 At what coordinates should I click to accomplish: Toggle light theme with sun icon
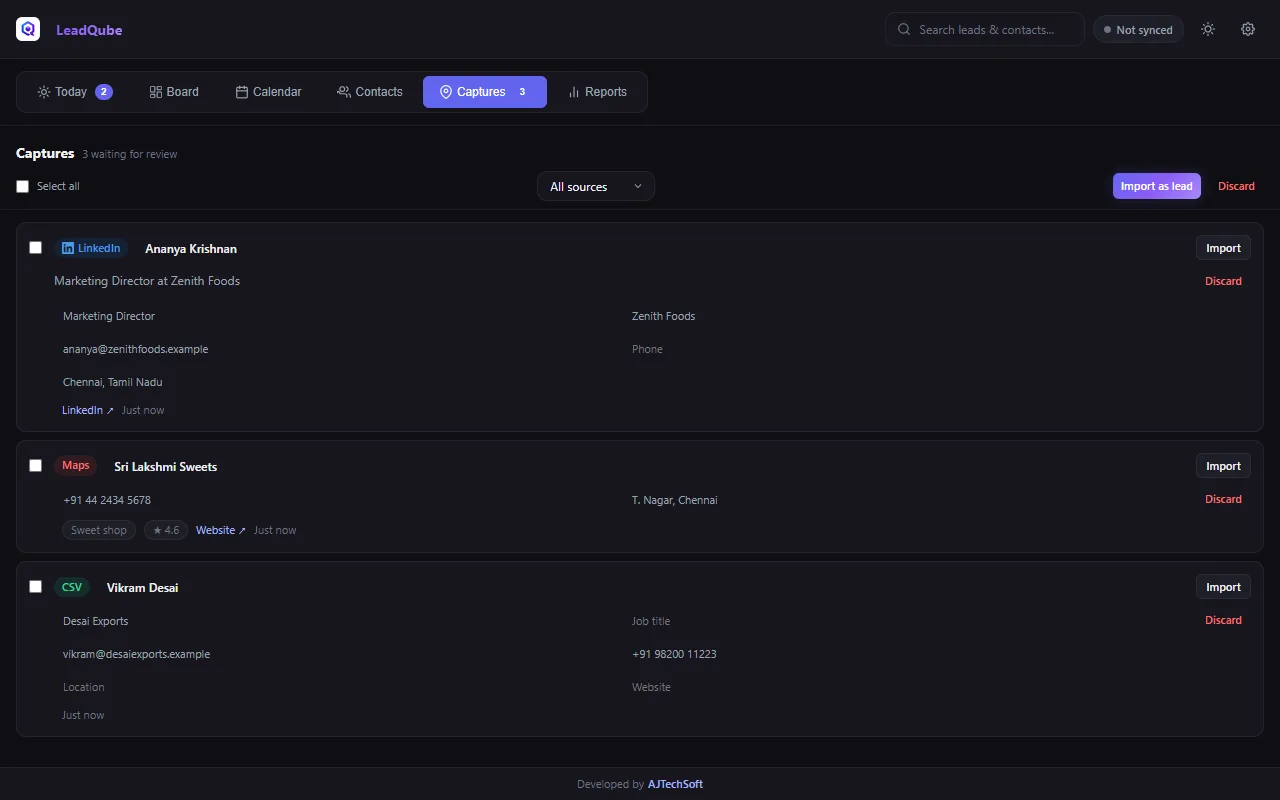[1208, 29]
